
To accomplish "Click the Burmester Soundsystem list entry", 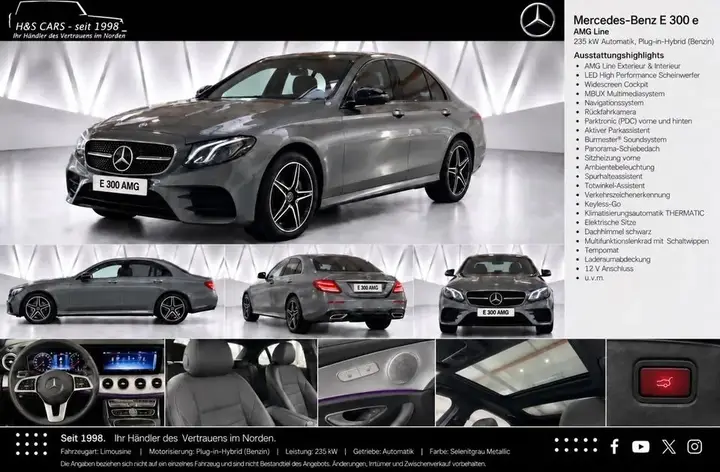I will click(x=625, y=140).
